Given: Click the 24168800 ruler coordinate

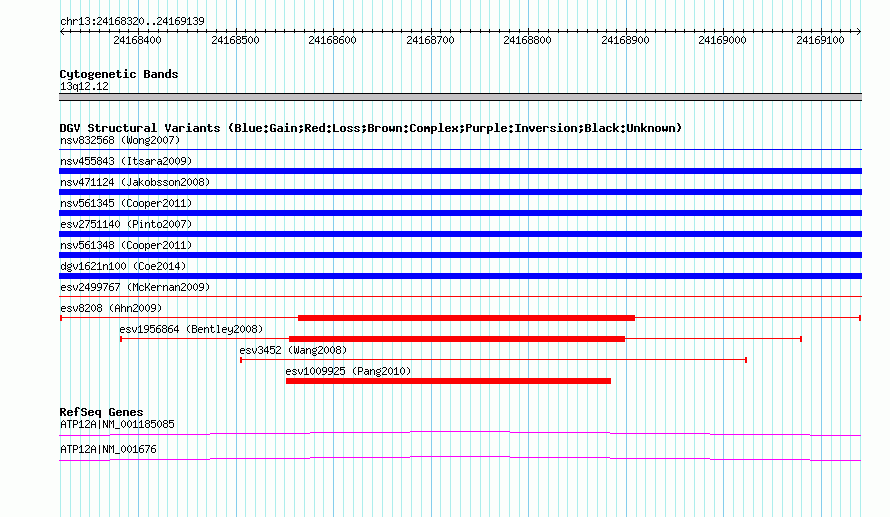Looking at the screenshot, I should point(527,40).
